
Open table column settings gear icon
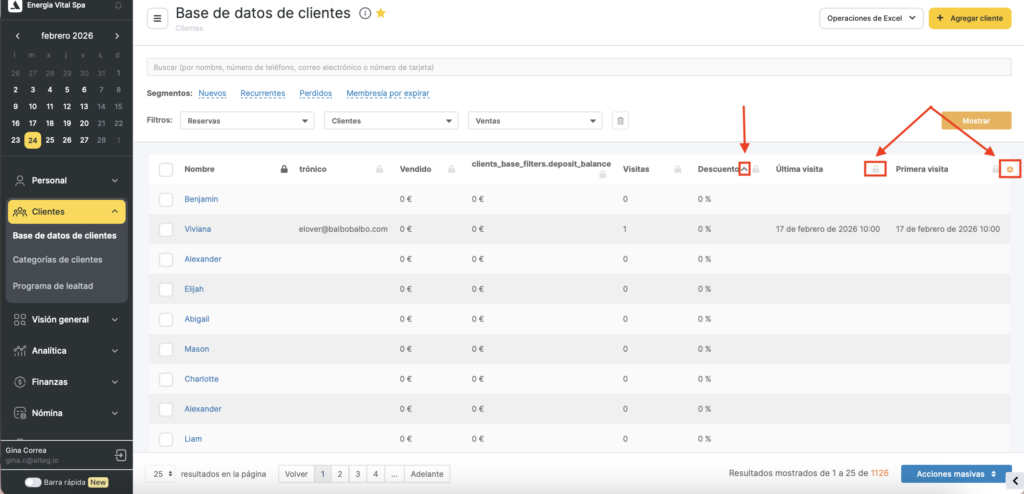click(x=1010, y=169)
